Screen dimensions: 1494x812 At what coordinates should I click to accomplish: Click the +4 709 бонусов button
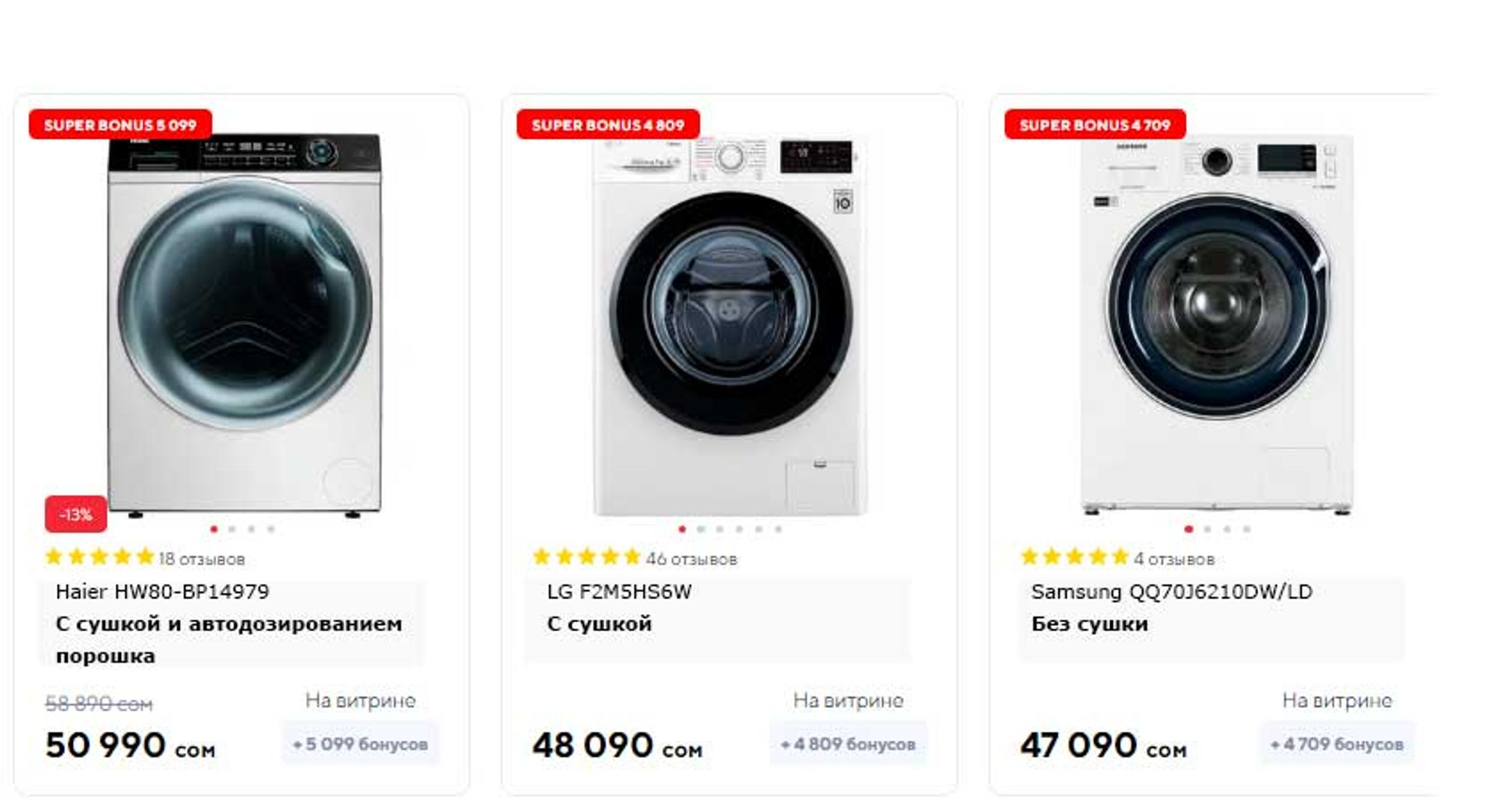(x=1336, y=744)
